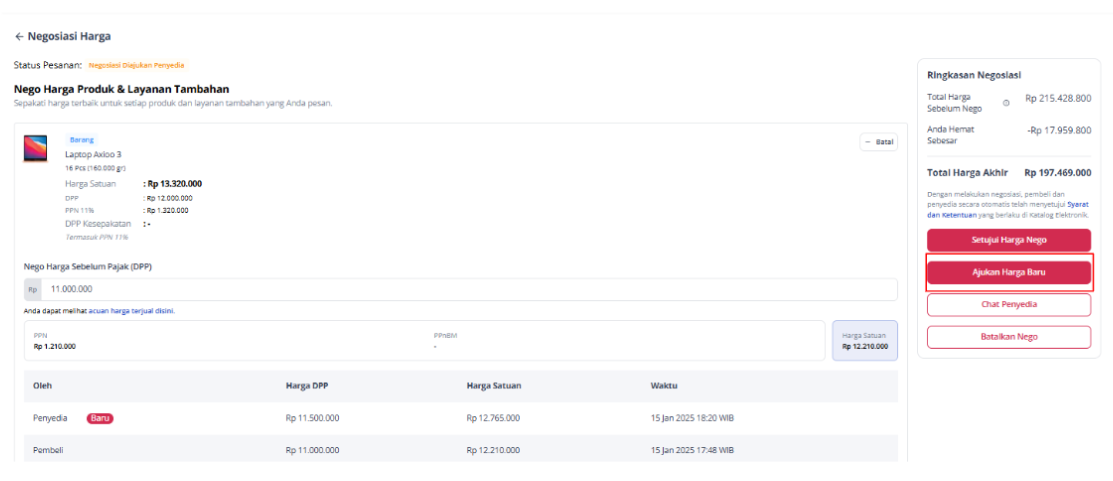Click the back arrow beside Negosiasi Harga
The image size is (1113, 481).
coord(19,37)
